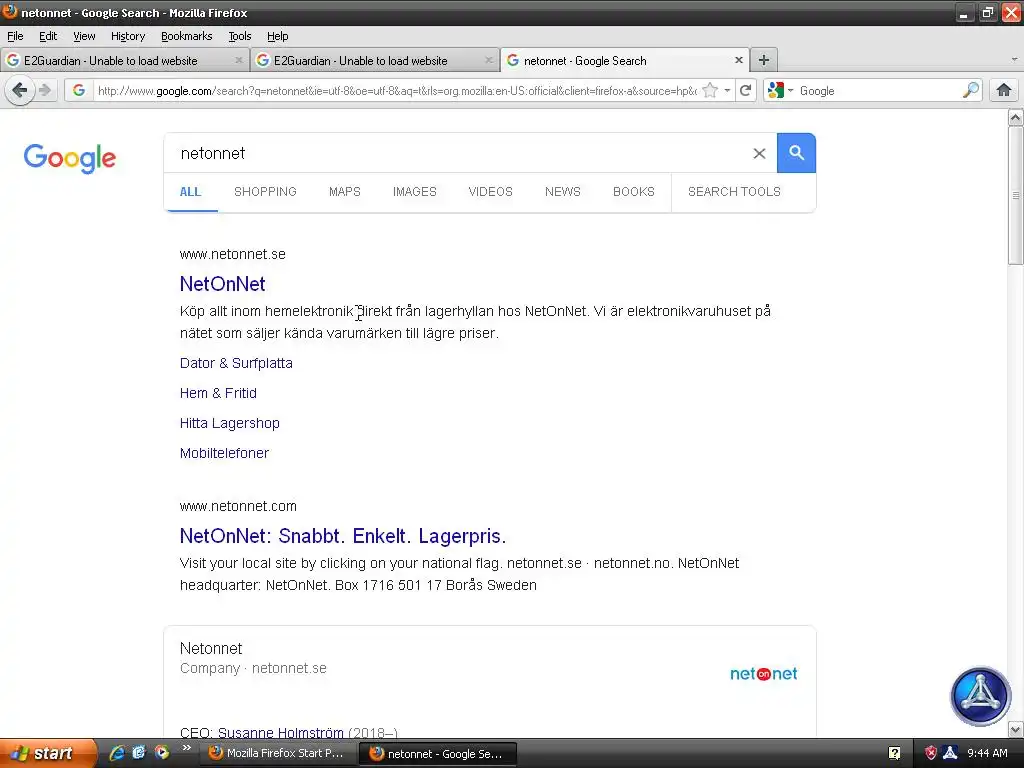The height and width of the screenshot is (768, 1024).
Task: Open the Hem & Fritid sitelink
Action: click(x=218, y=393)
